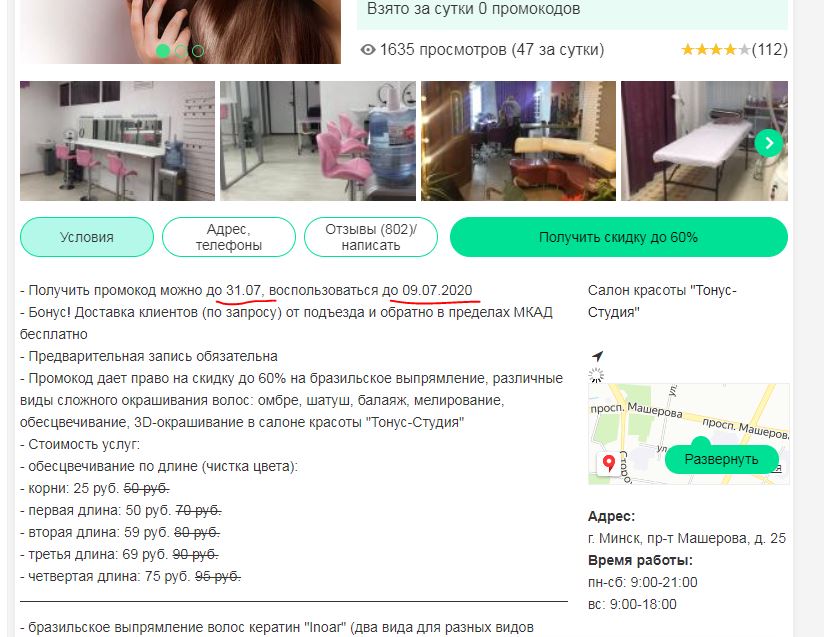Open salon photo with pink bar stools
The width and height of the screenshot is (824, 637).
(117, 141)
